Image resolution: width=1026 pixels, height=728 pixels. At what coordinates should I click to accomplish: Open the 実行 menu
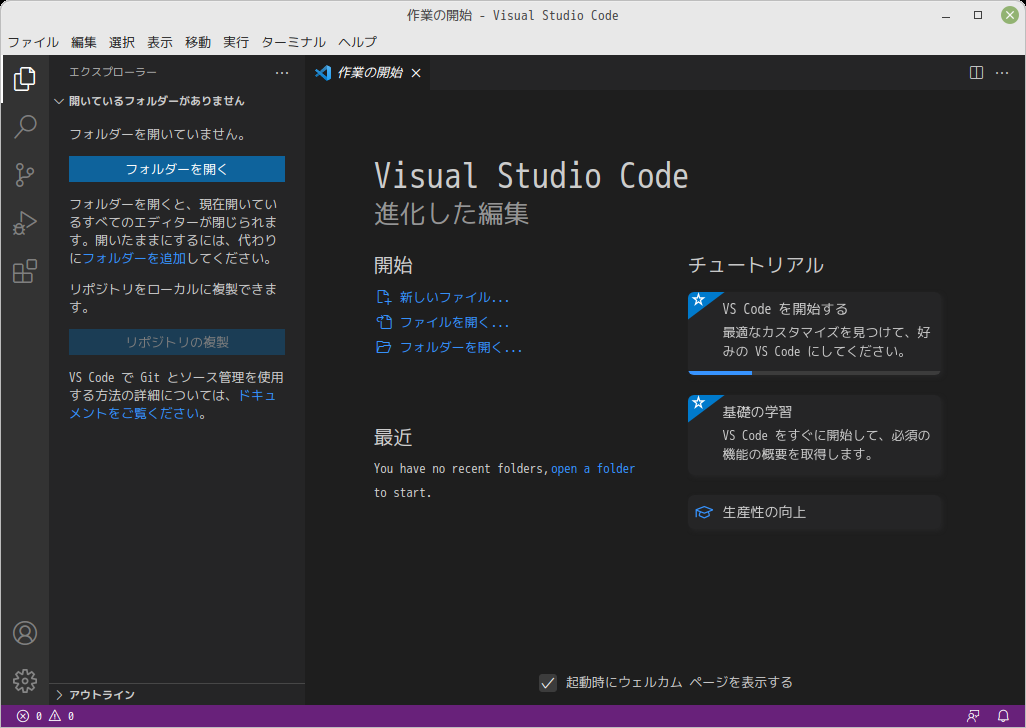(236, 43)
